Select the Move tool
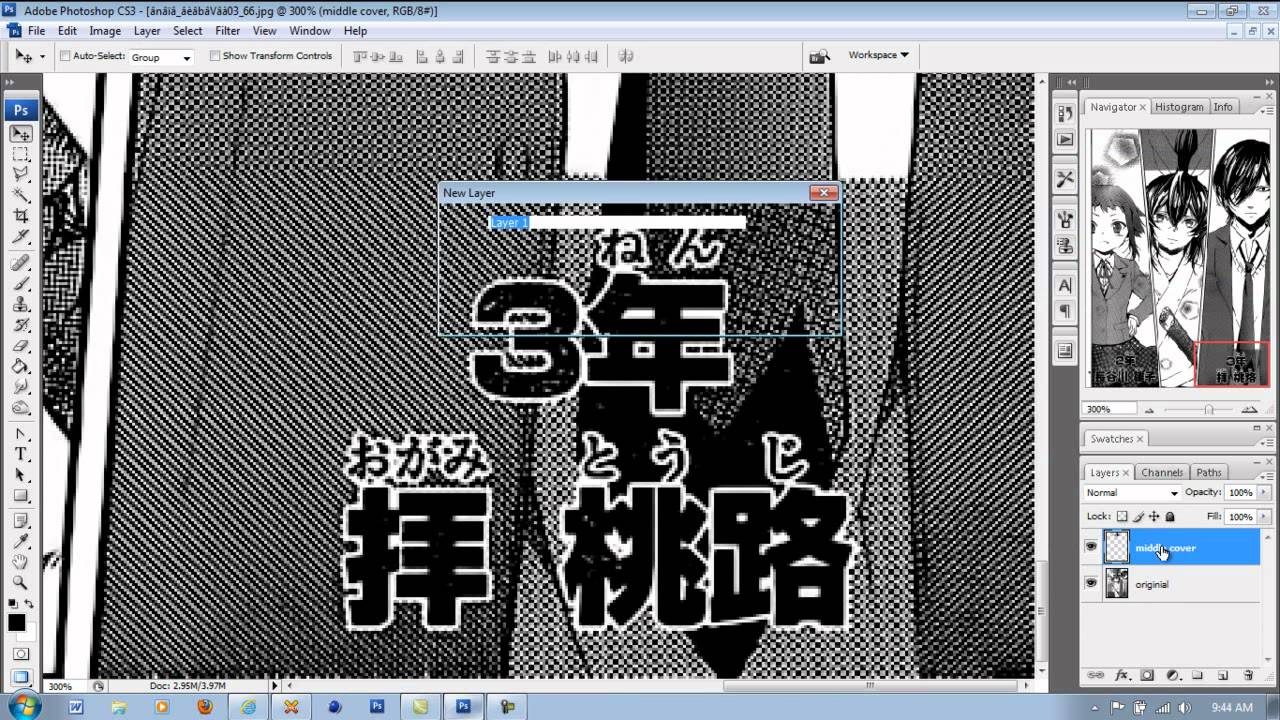Screen dimensions: 1280x720 tap(20, 134)
